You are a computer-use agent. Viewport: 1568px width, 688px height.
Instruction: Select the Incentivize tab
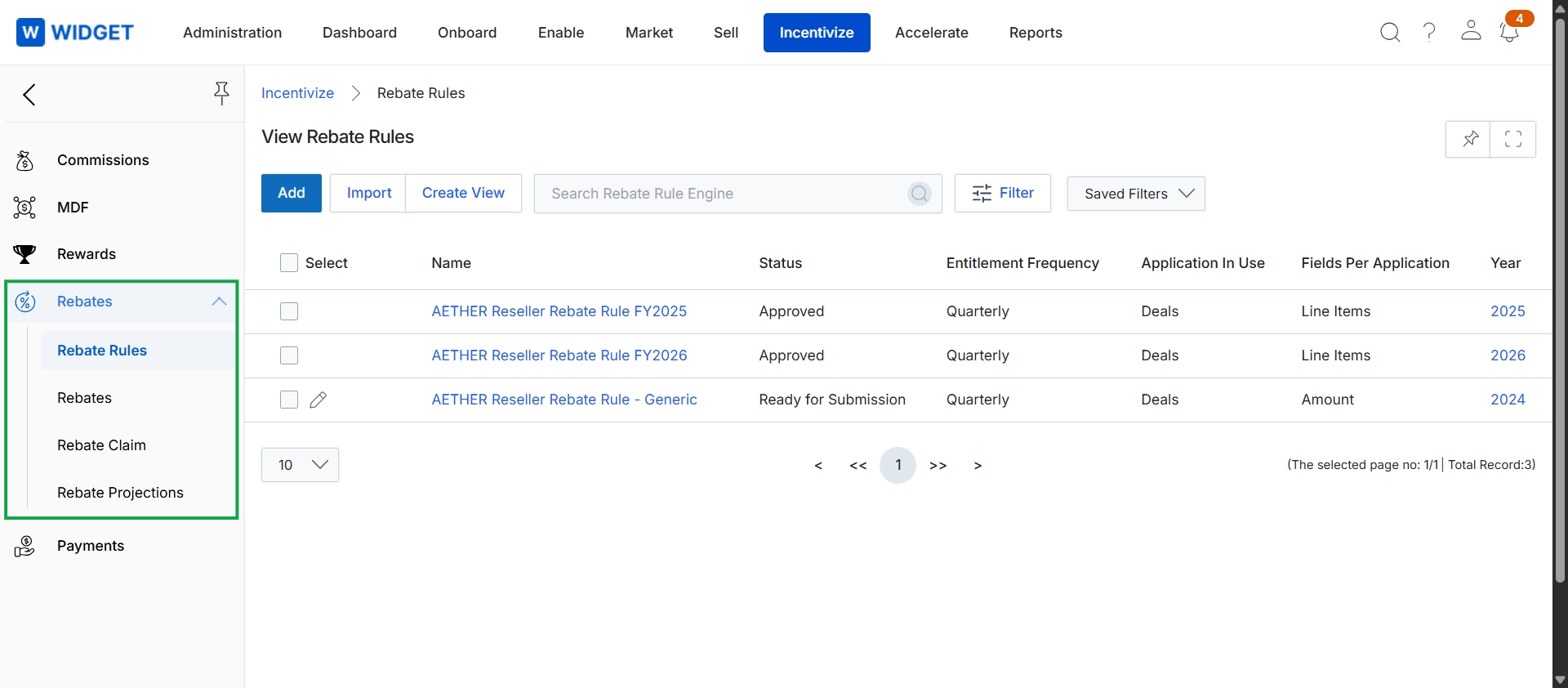[817, 33]
